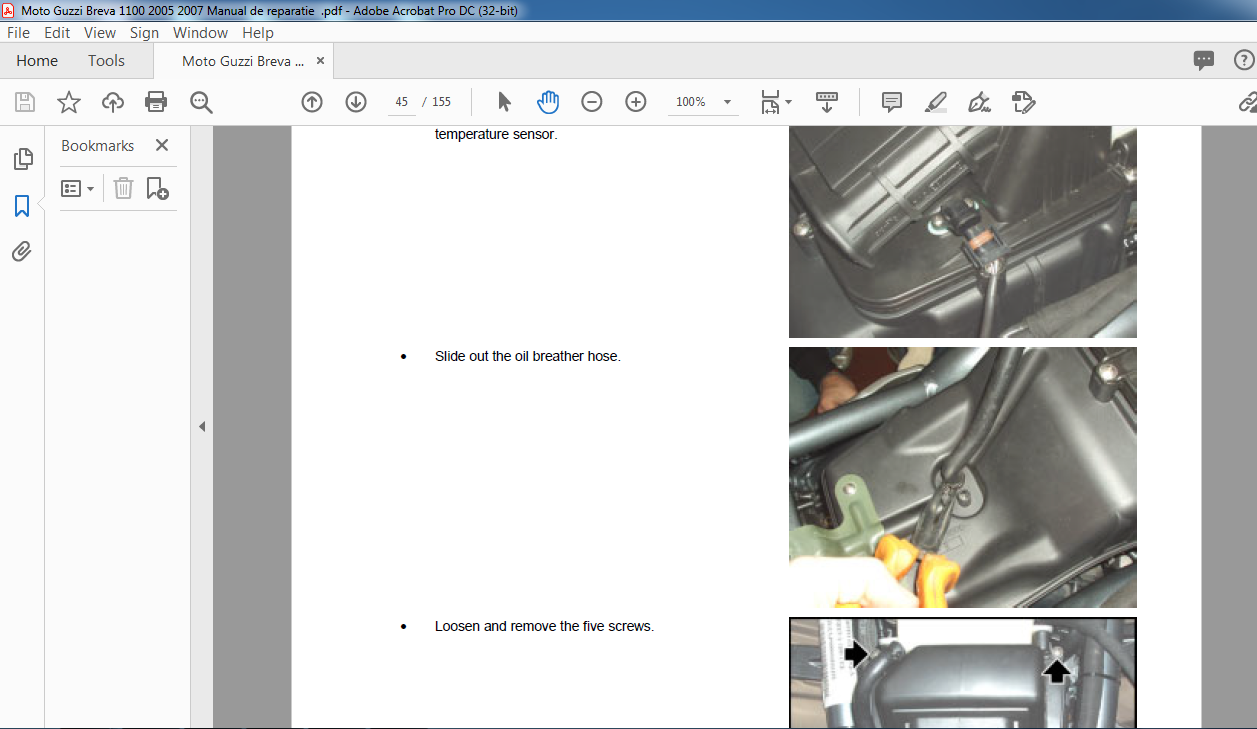
Task: Click the stamp tool icon
Action: [x=1023, y=102]
